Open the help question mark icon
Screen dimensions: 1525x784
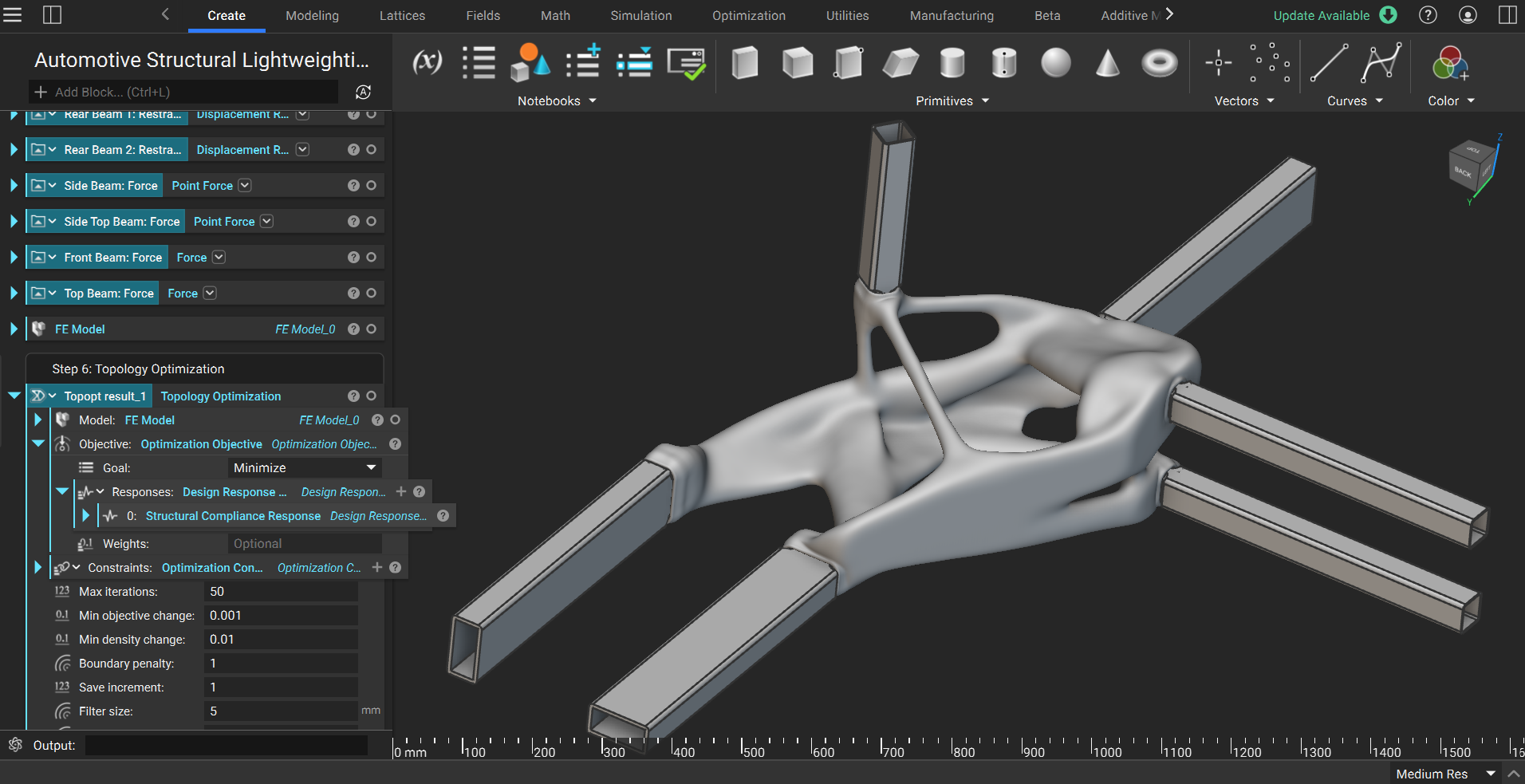1428,15
